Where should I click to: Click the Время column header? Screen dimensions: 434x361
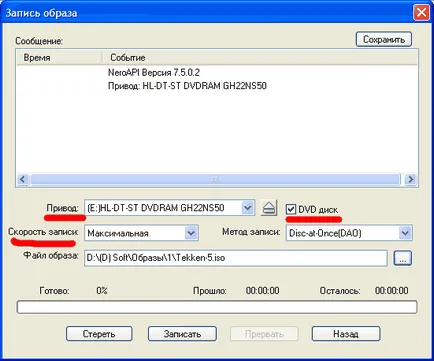point(59,58)
